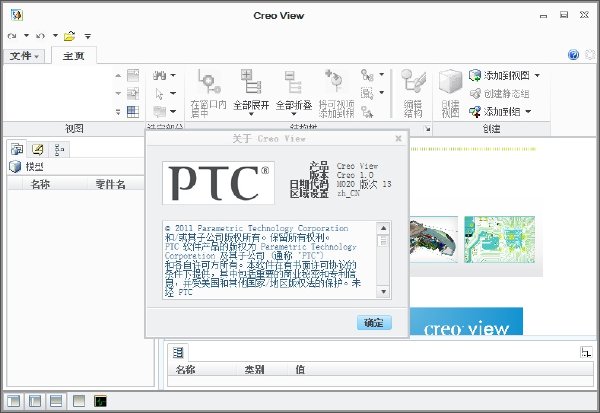The height and width of the screenshot is (413, 600).
Task: Click the Creo View application icon in title bar
Action: [x=16, y=15]
